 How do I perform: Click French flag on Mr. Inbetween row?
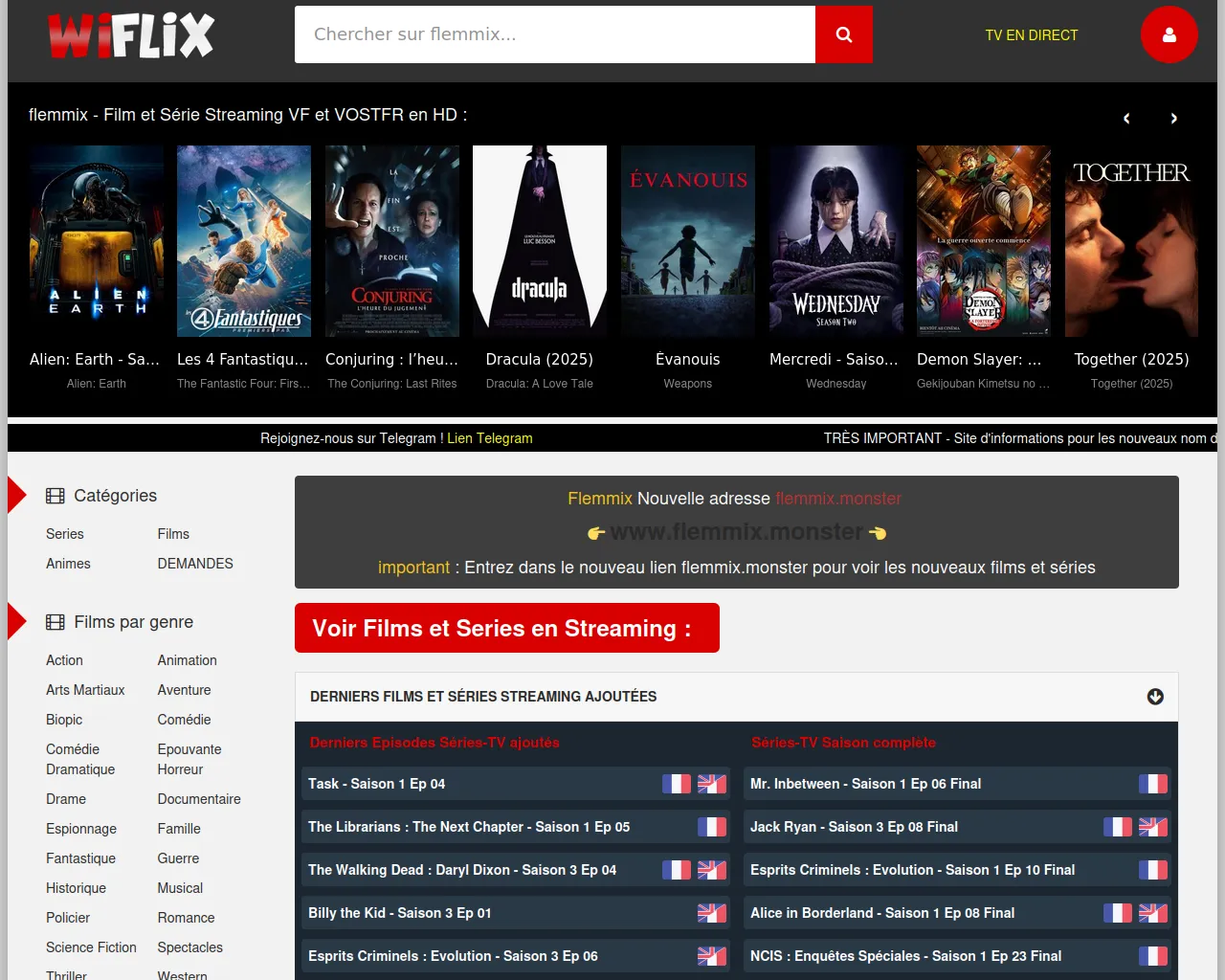(1153, 784)
